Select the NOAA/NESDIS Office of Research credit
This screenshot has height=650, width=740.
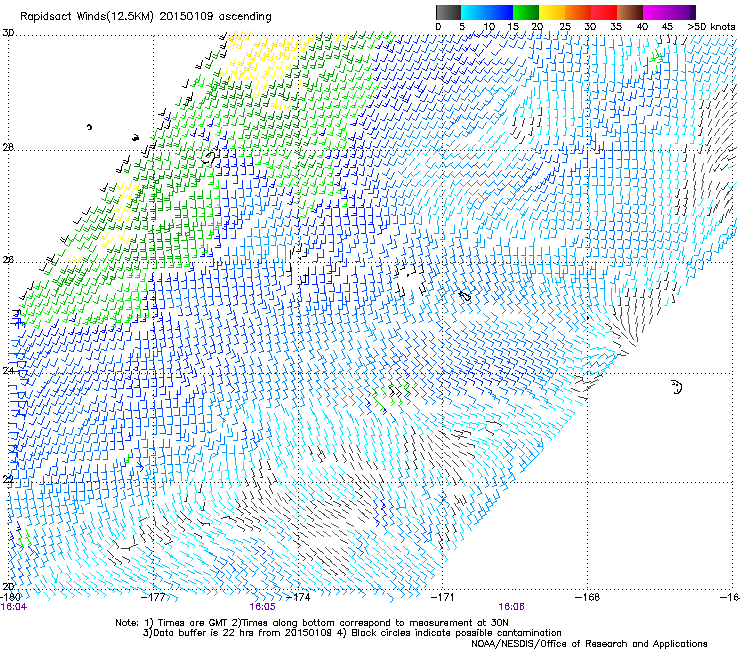coord(589,644)
